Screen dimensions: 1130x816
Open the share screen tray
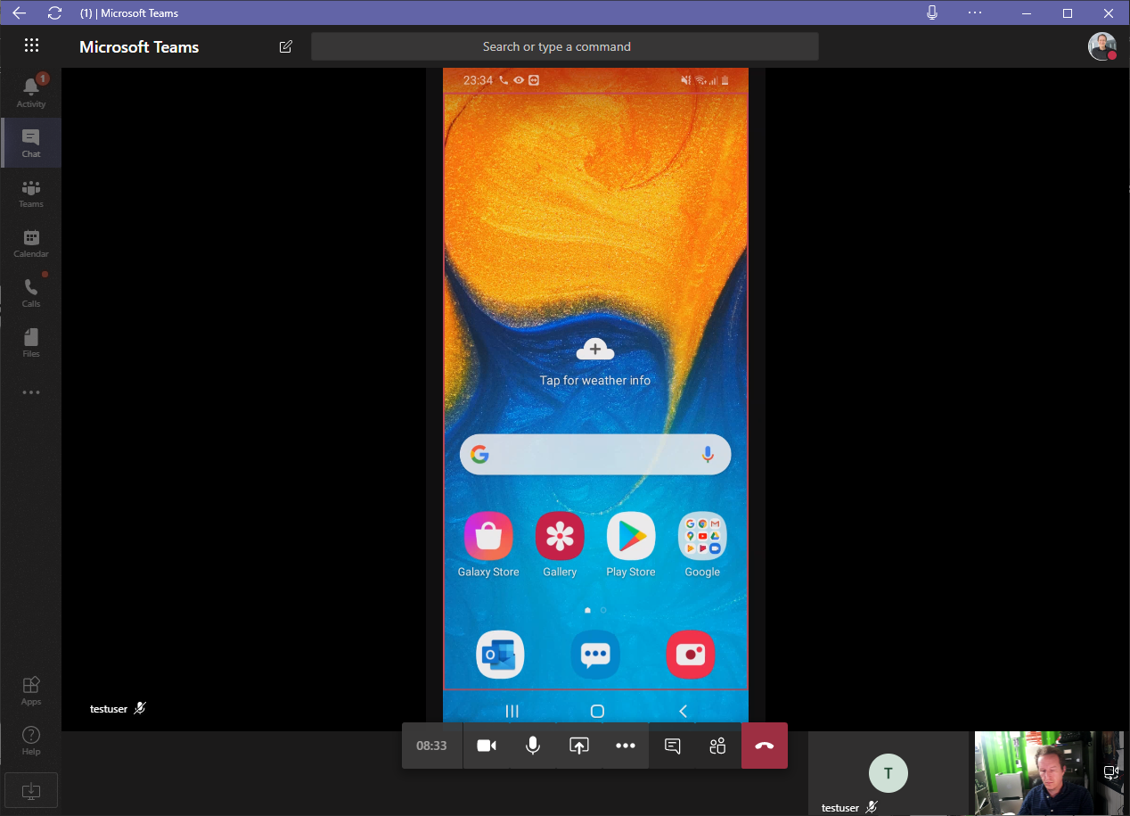(x=579, y=745)
